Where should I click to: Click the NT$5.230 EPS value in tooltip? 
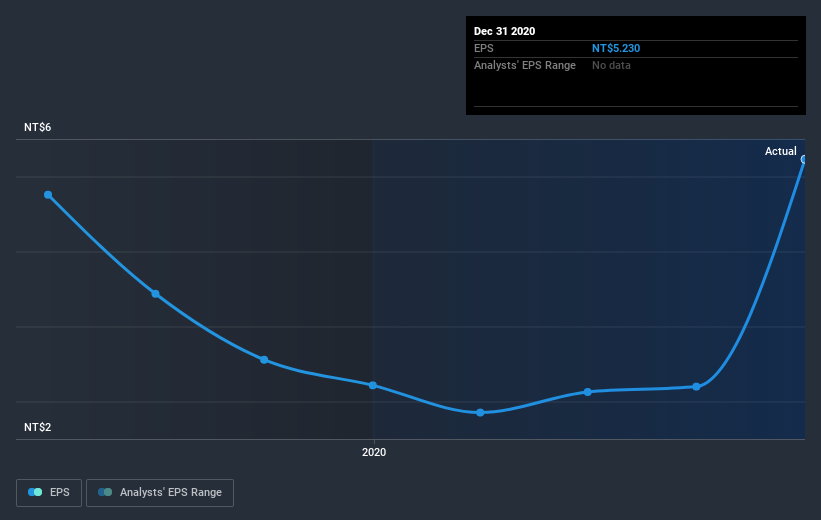click(x=616, y=48)
